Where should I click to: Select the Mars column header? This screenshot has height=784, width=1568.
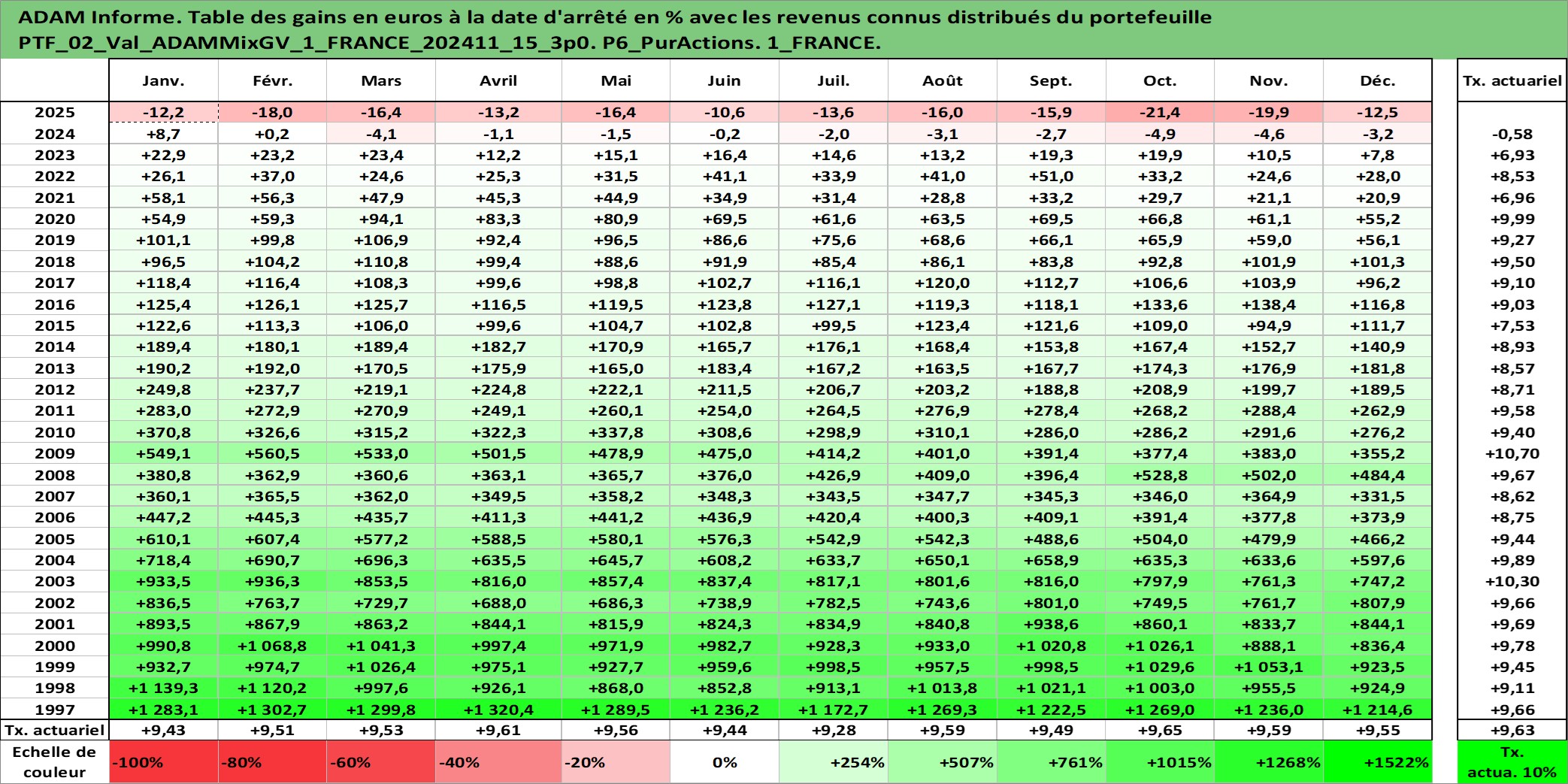coord(381,80)
